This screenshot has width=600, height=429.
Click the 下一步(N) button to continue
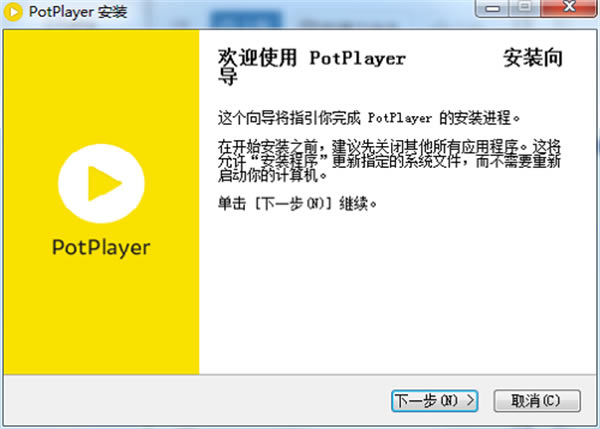click(x=435, y=401)
